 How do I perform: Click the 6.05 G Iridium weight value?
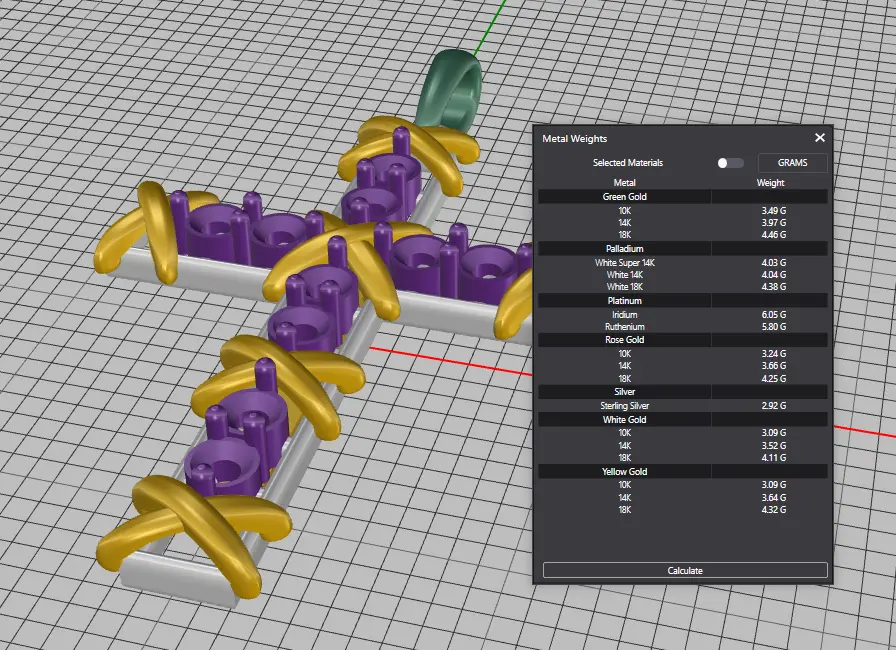point(773,314)
